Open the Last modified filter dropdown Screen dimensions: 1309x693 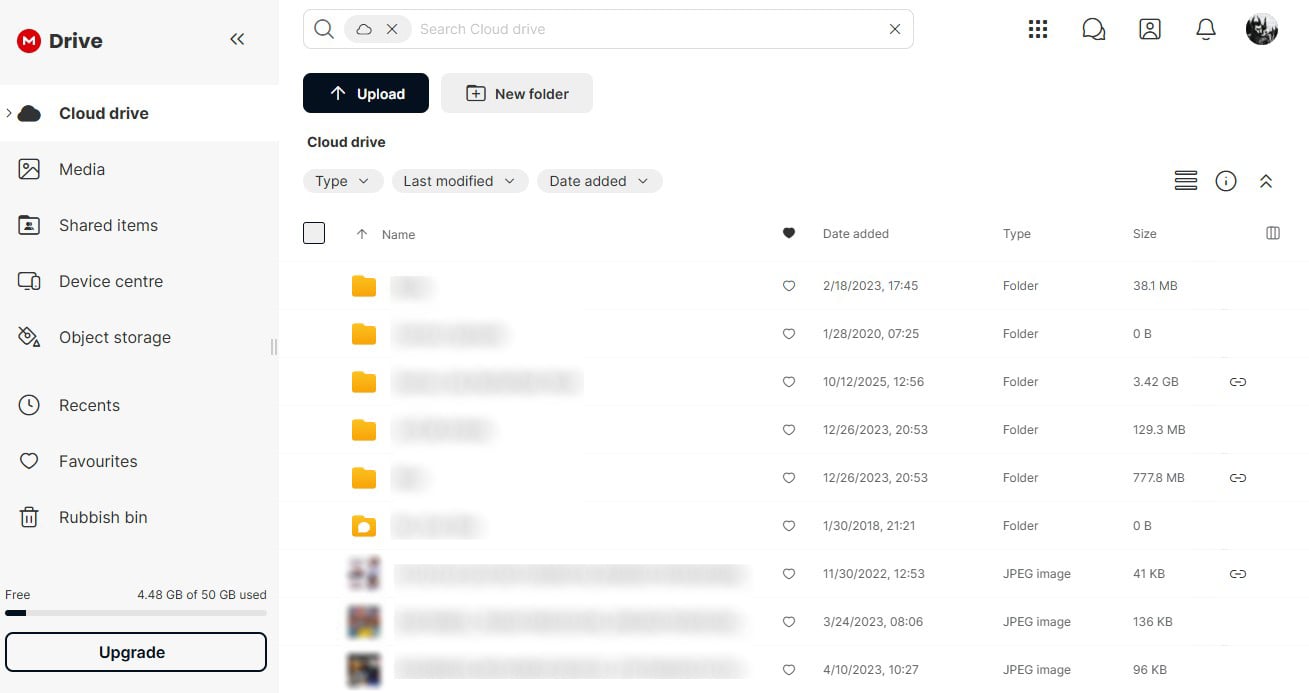[x=460, y=181]
